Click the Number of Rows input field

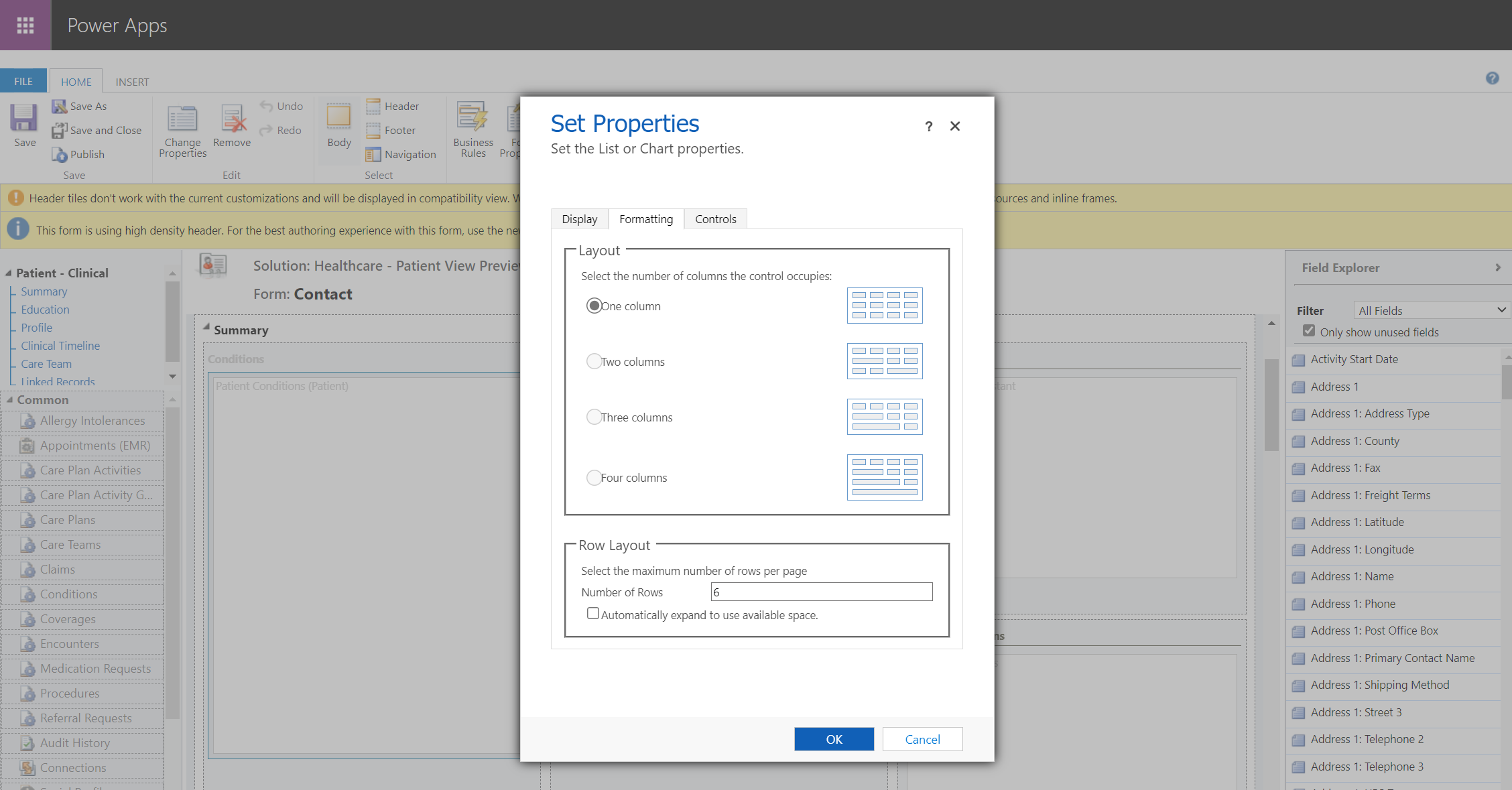point(821,592)
